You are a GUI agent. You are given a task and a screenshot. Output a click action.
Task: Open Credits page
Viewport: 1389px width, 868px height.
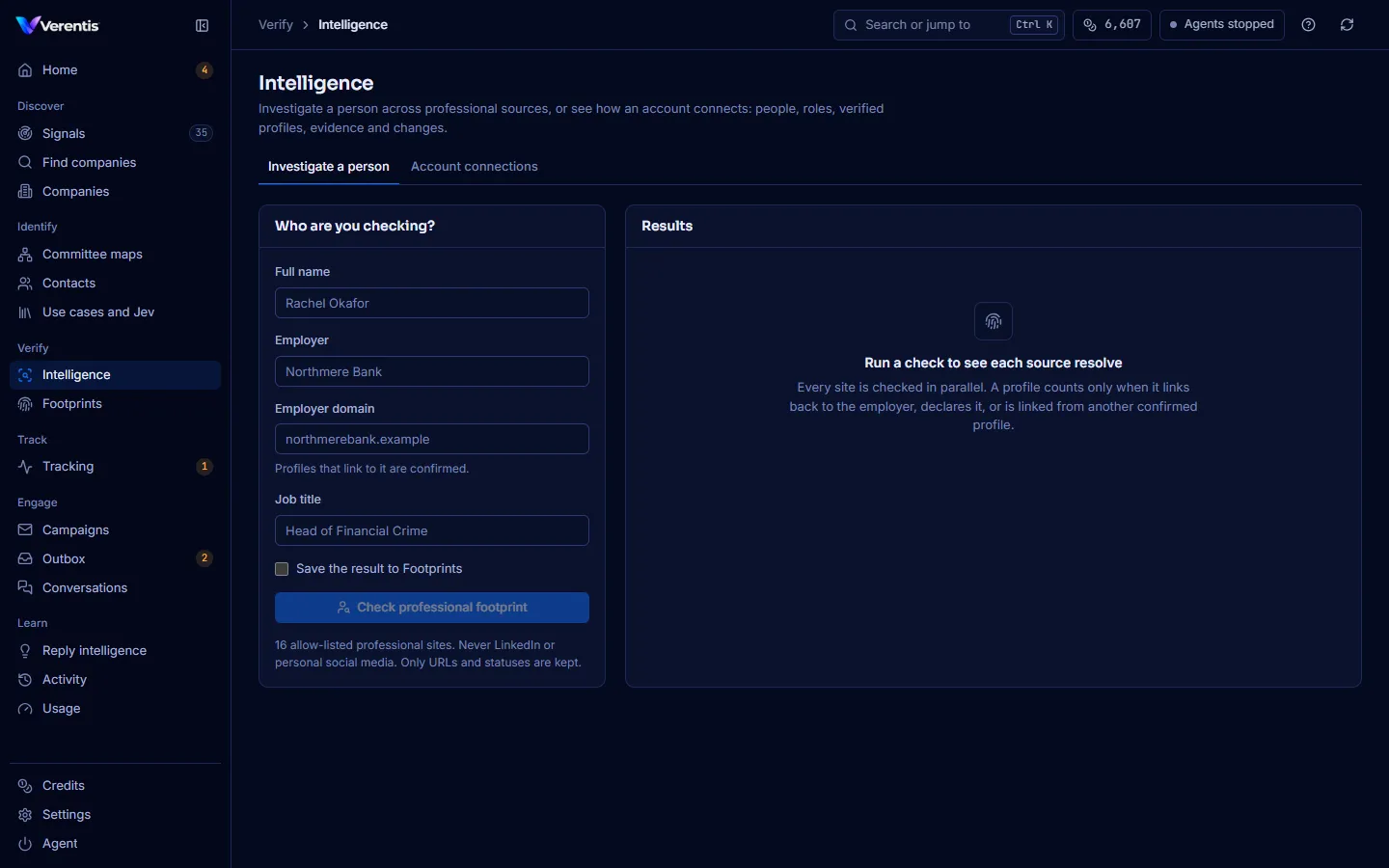[x=115, y=785]
